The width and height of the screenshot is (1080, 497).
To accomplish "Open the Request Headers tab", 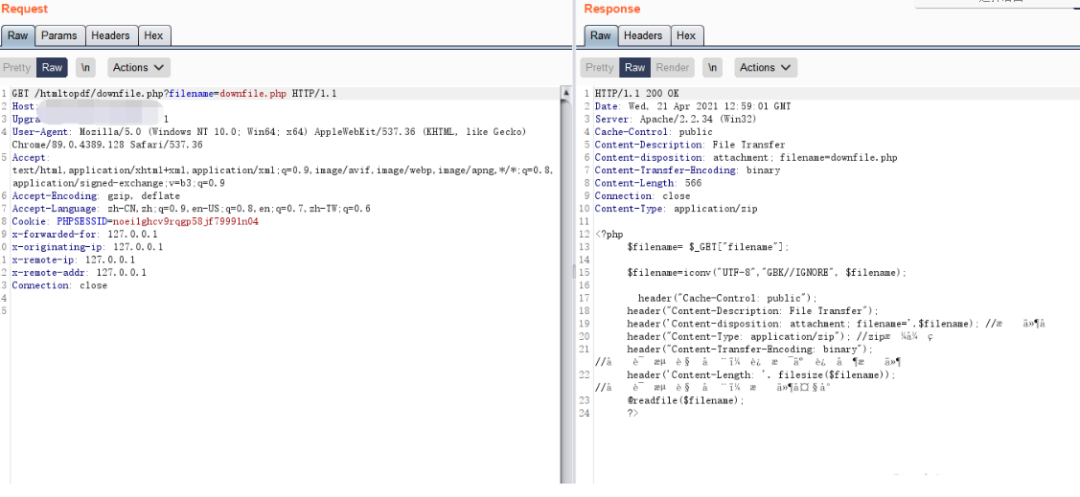I will point(110,35).
